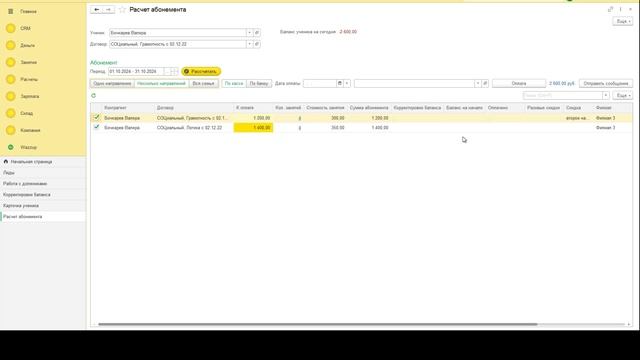
Task: Click into the Период date range field
Action: tap(136, 71)
